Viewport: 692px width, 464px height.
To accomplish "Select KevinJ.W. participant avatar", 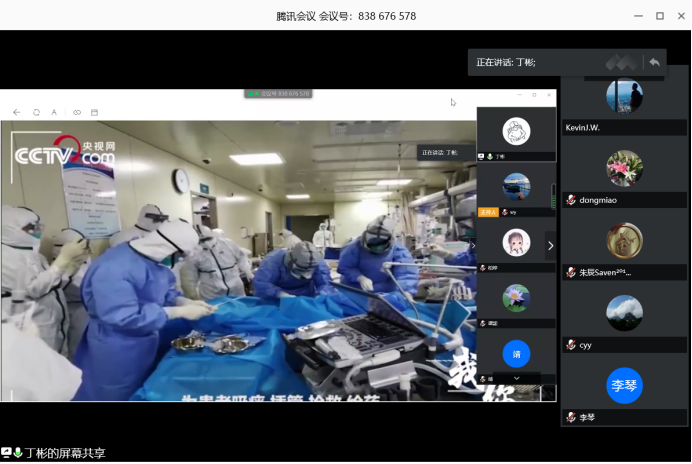I will tap(624, 97).
